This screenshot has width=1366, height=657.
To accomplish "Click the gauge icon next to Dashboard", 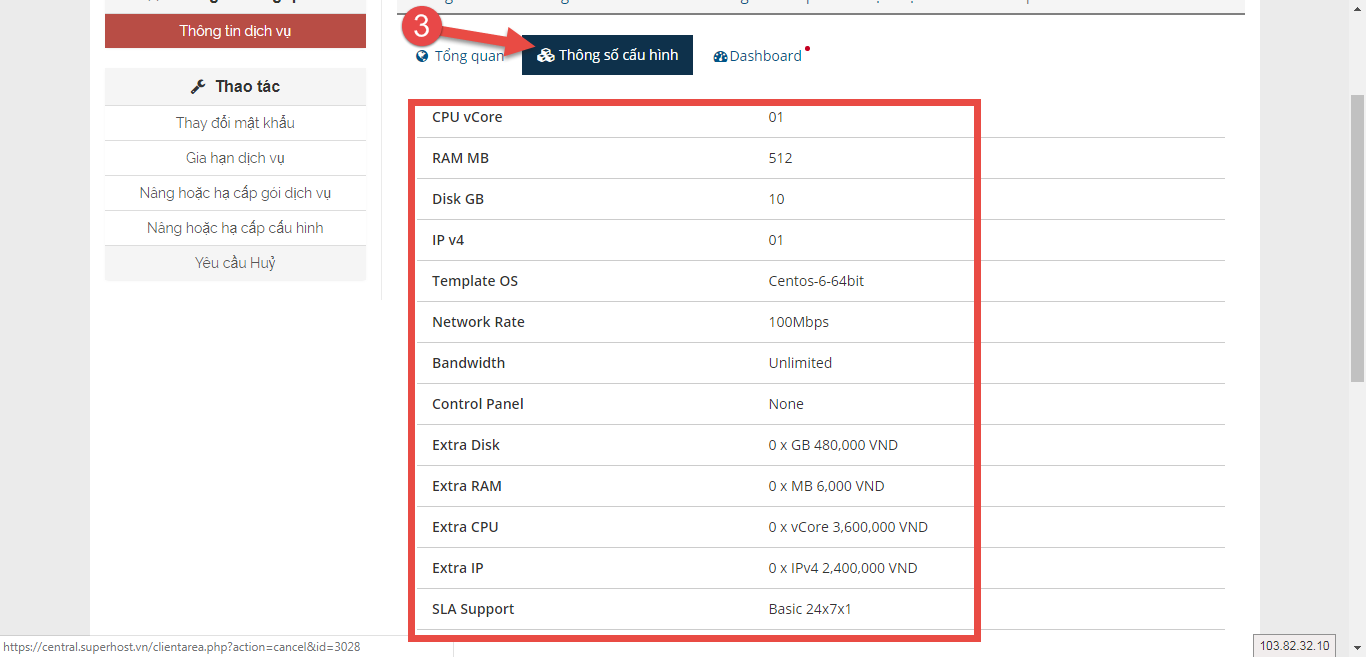I will tap(720, 57).
